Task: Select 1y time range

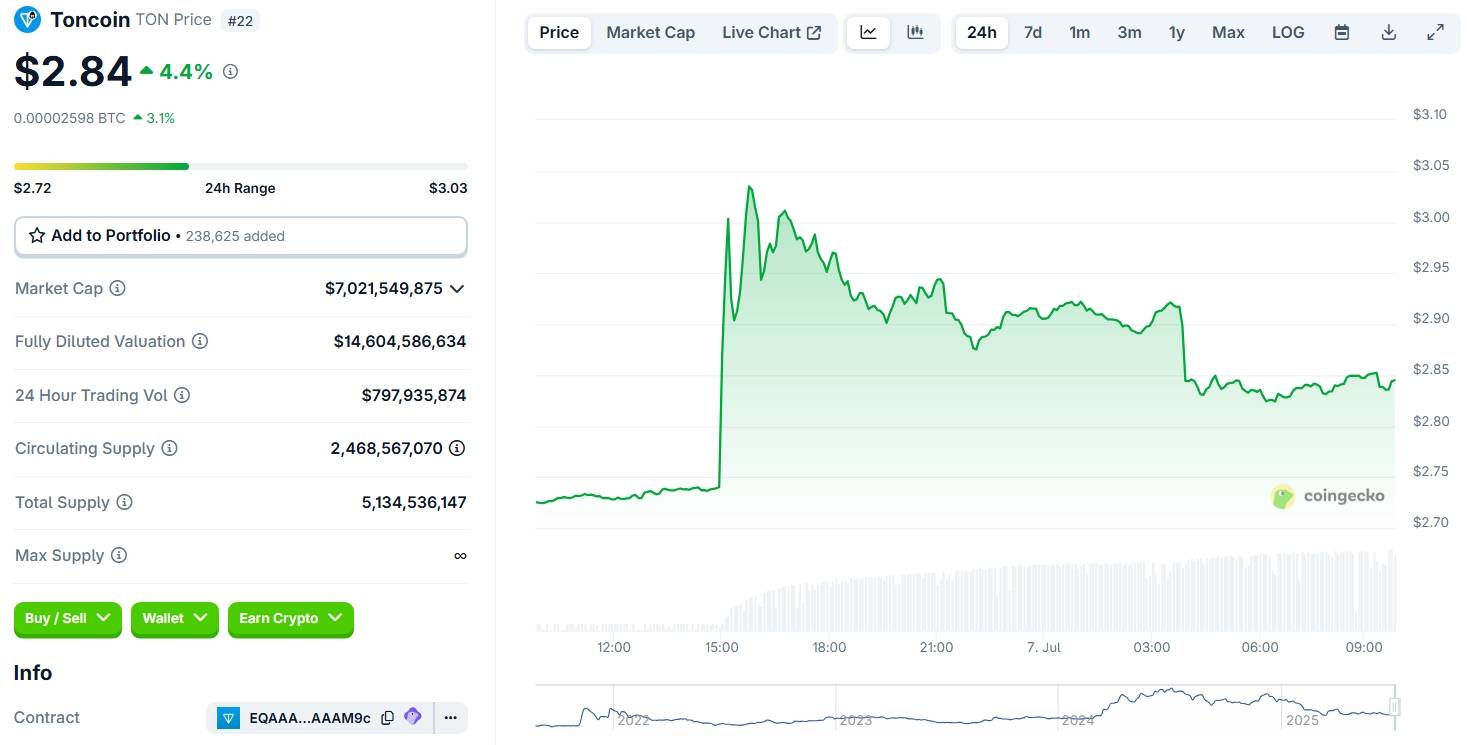Action: (1177, 32)
